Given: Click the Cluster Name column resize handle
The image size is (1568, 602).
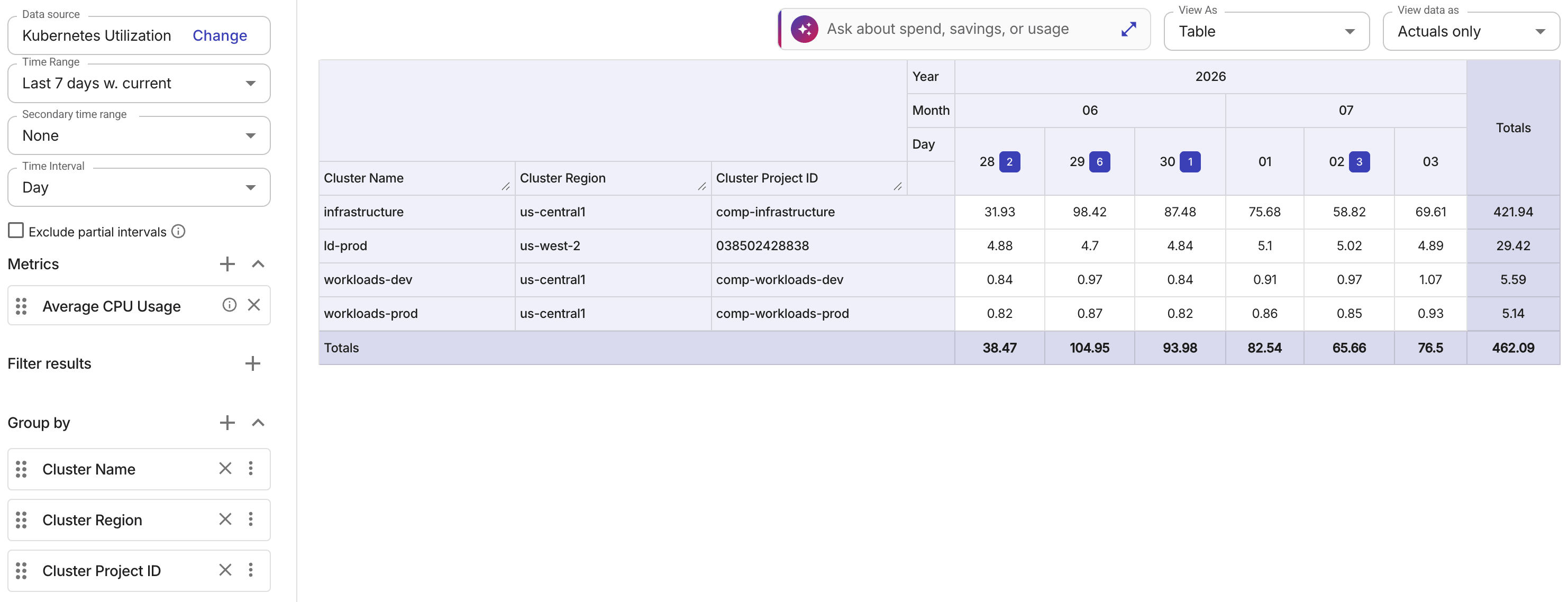Looking at the screenshot, I should [x=506, y=186].
